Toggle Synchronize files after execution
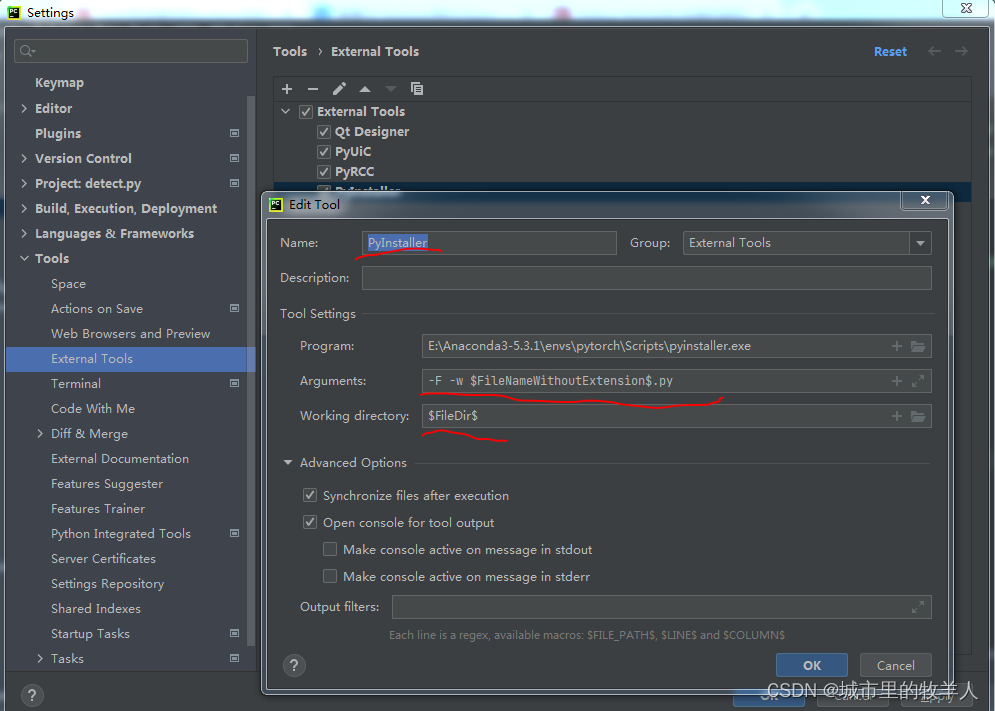995x711 pixels. 310,495
